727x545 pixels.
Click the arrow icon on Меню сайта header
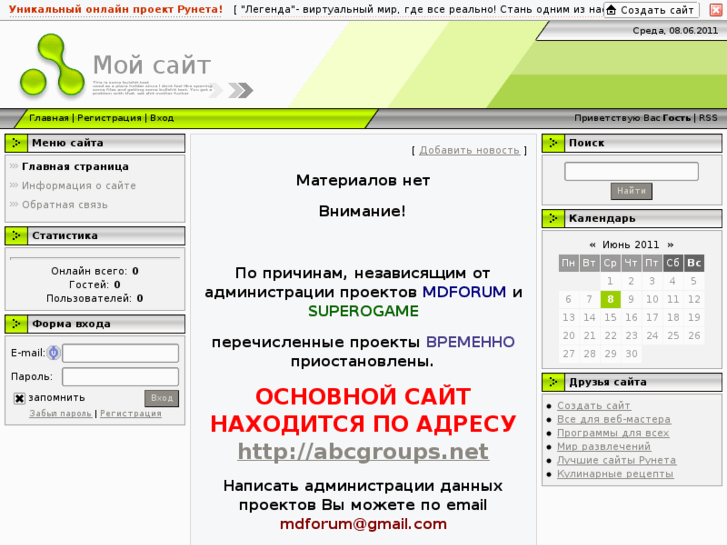tap(16, 143)
